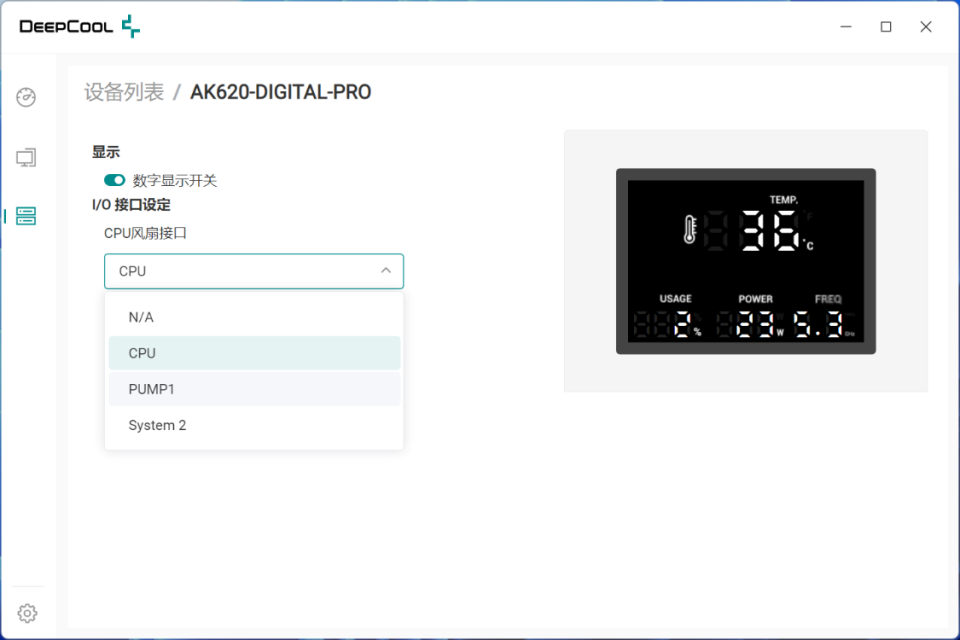The width and height of the screenshot is (960, 640).
Task: Click the 数字显示开关 label text
Action: (x=175, y=181)
